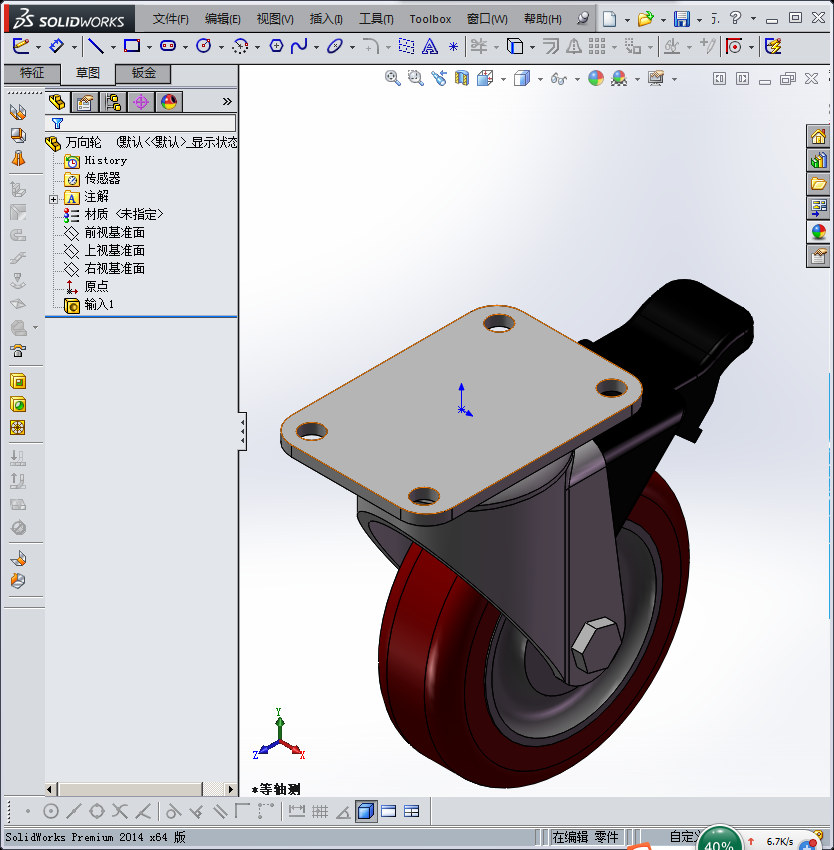
Task: Open the Design Library task pane icon
Action: [x=818, y=159]
